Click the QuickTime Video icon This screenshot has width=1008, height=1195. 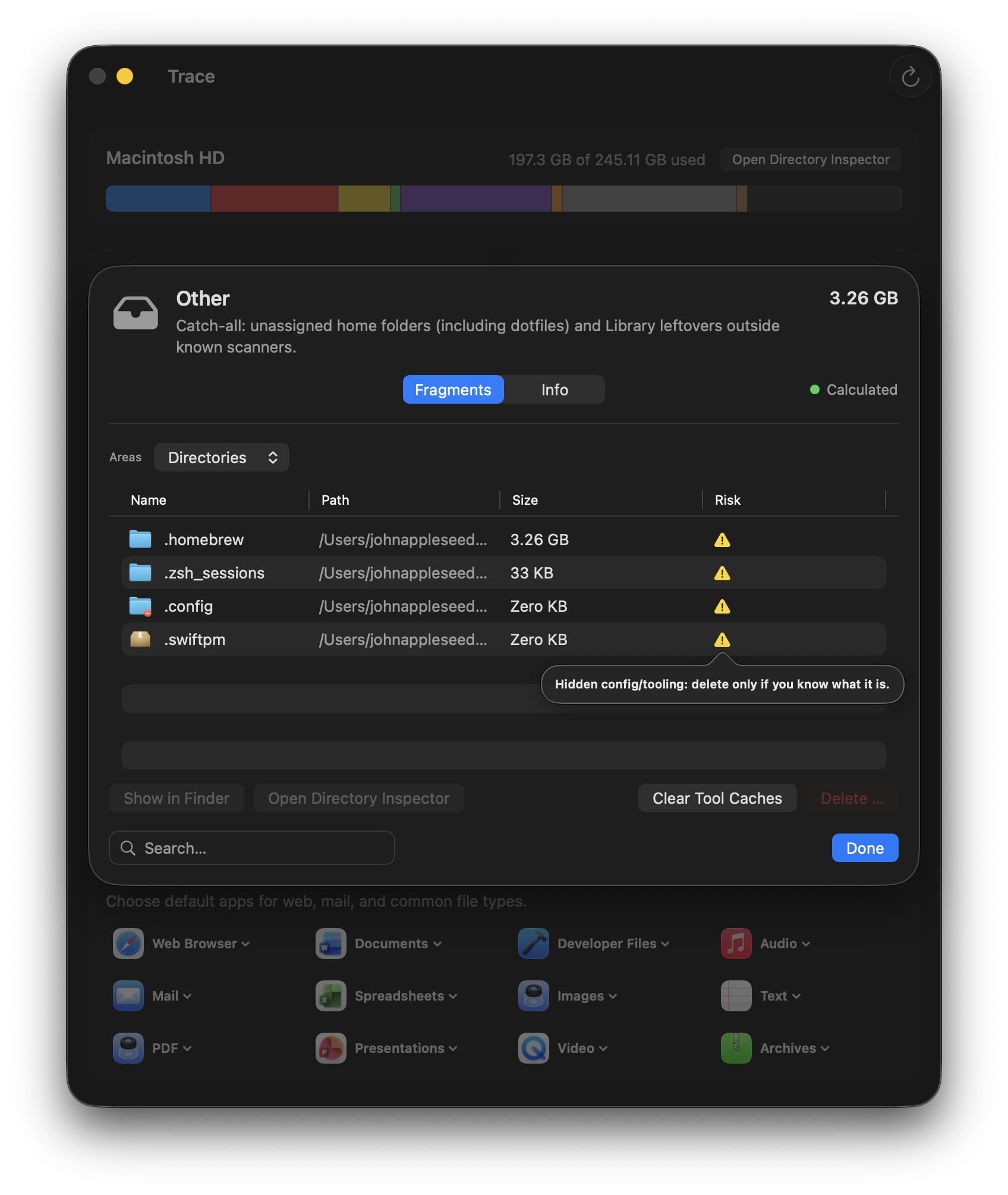[x=533, y=1048]
